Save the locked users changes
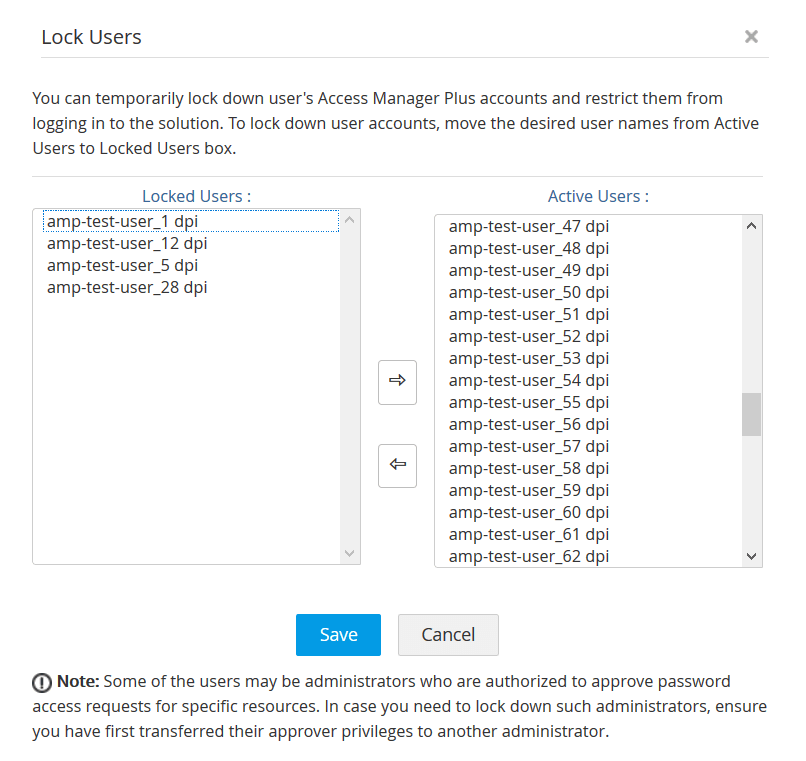Viewport: 806px width, 761px height. point(338,634)
